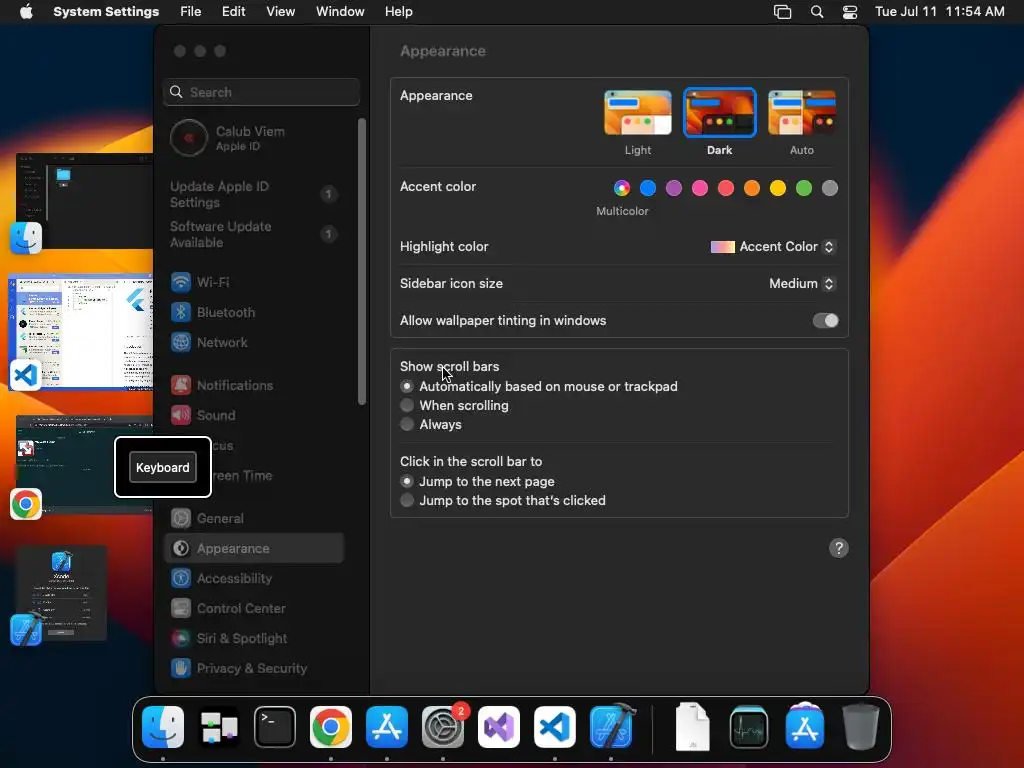Choose the Auto appearance mode

802,113
